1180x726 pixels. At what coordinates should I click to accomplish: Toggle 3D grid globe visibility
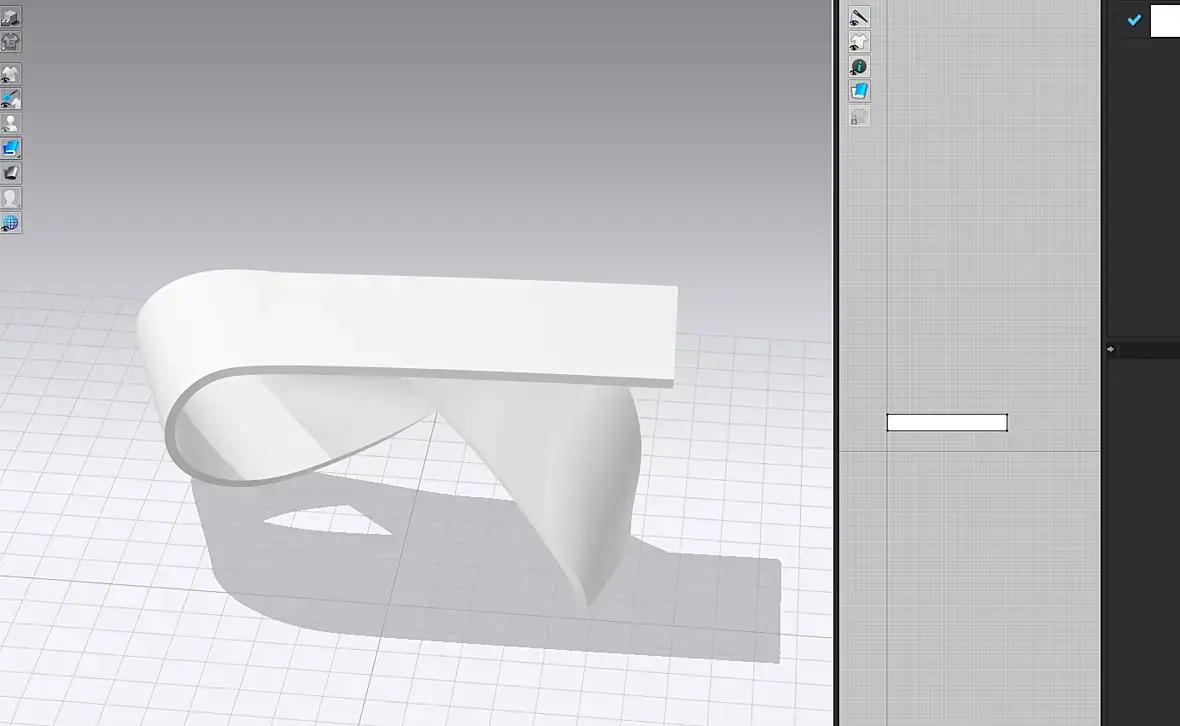pos(11,223)
